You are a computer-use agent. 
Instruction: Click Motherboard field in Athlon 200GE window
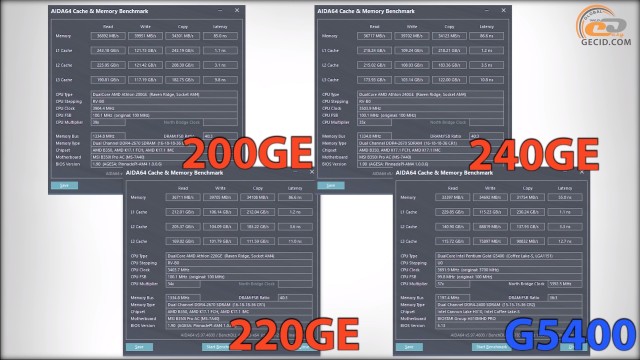click(x=164, y=157)
